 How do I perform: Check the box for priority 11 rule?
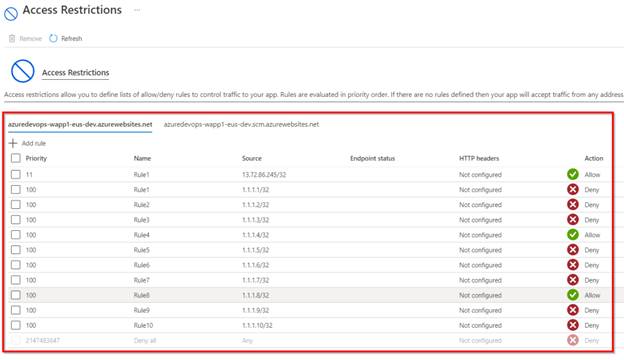[x=16, y=174]
